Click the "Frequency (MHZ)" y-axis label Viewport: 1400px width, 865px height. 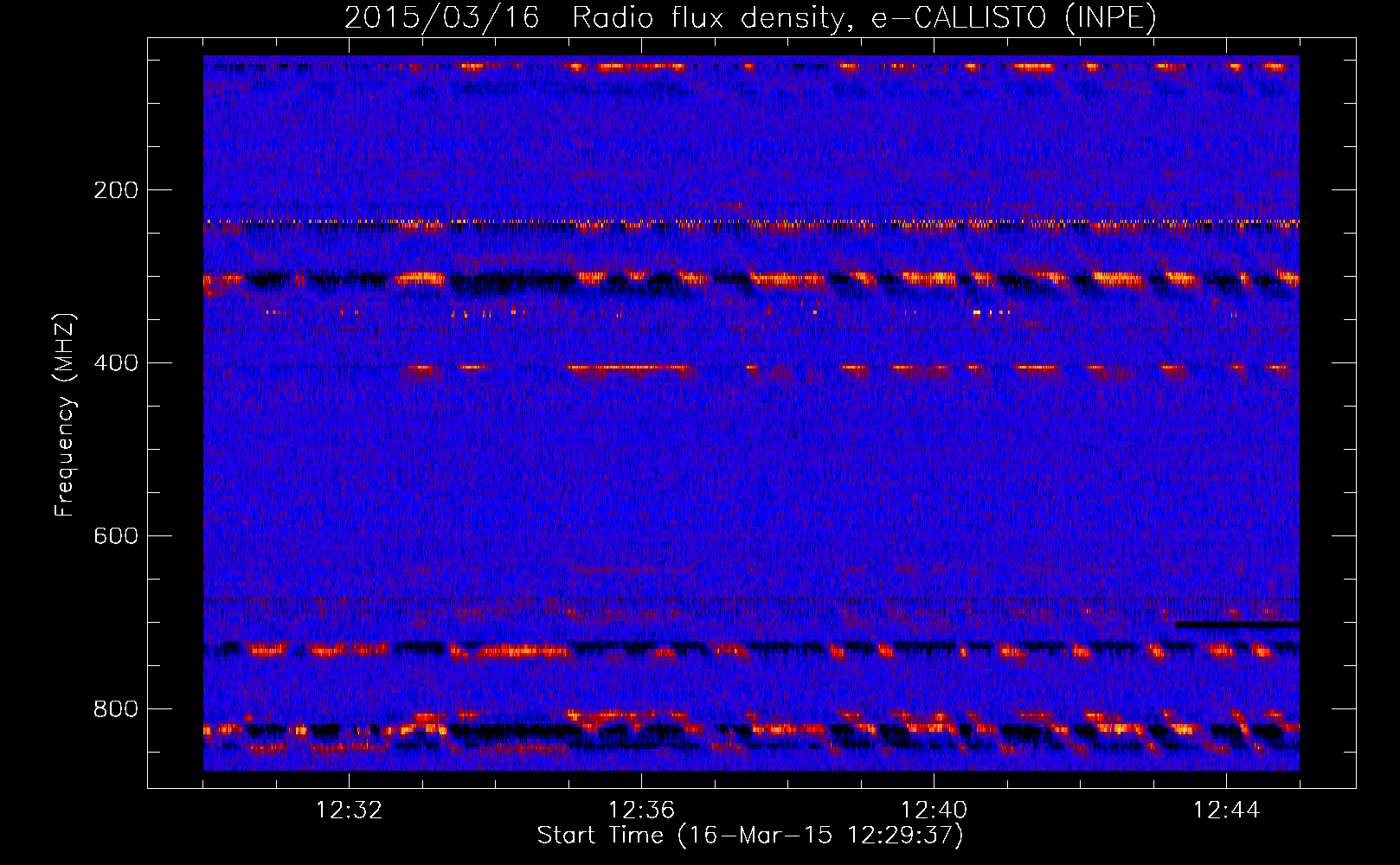(x=65, y=414)
